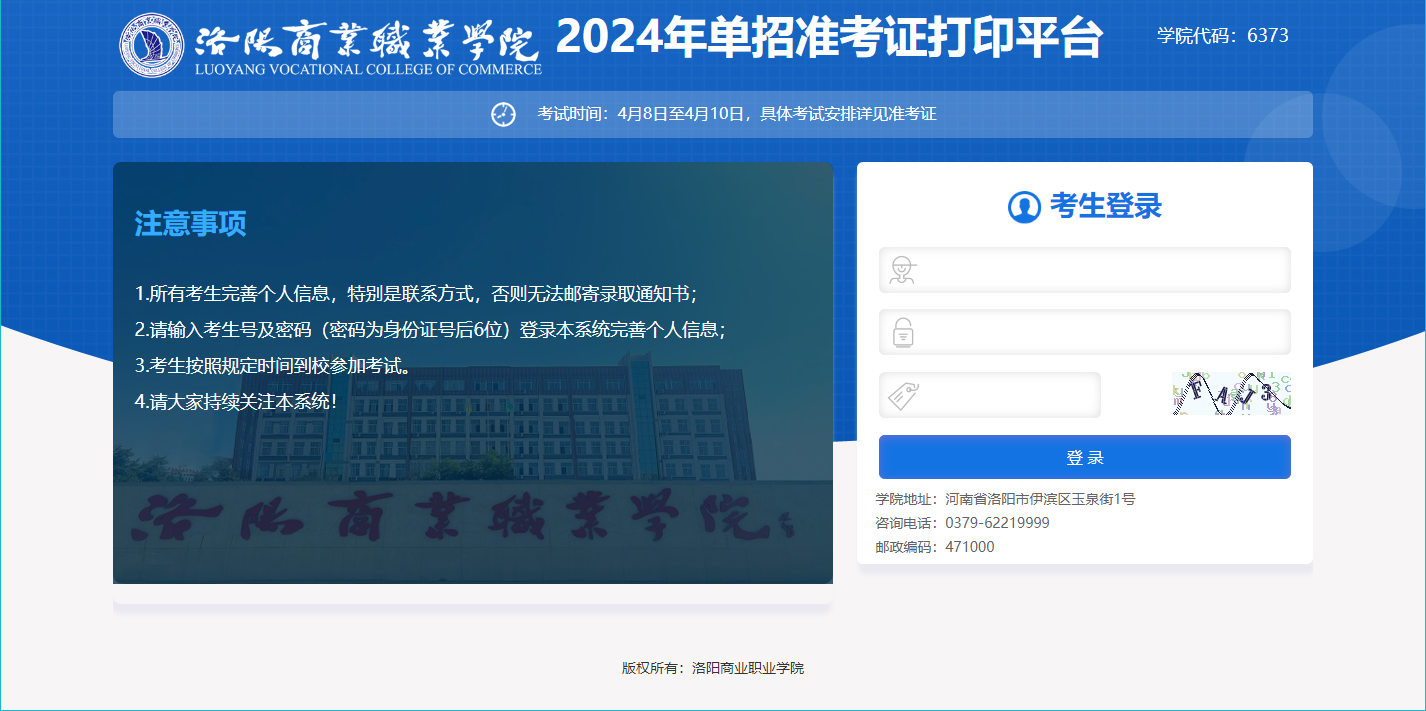This screenshot has width=1426, height=711.
Task: Click the 学院代码：6373 text
Action: tap(1222, 36)
